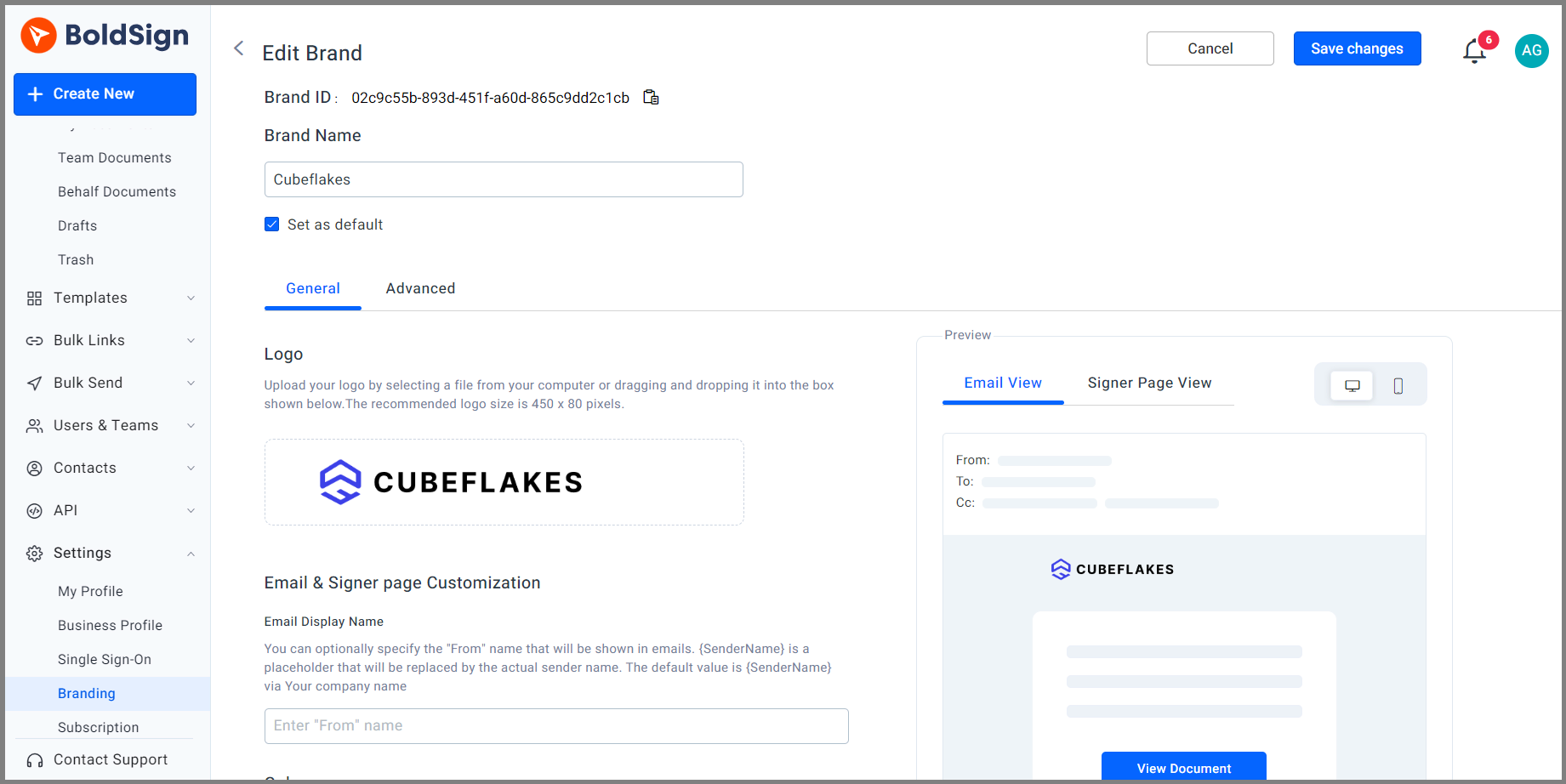Click the Contacts person icon
Viewport: 1566px width, 784px height.
[34, 468]
